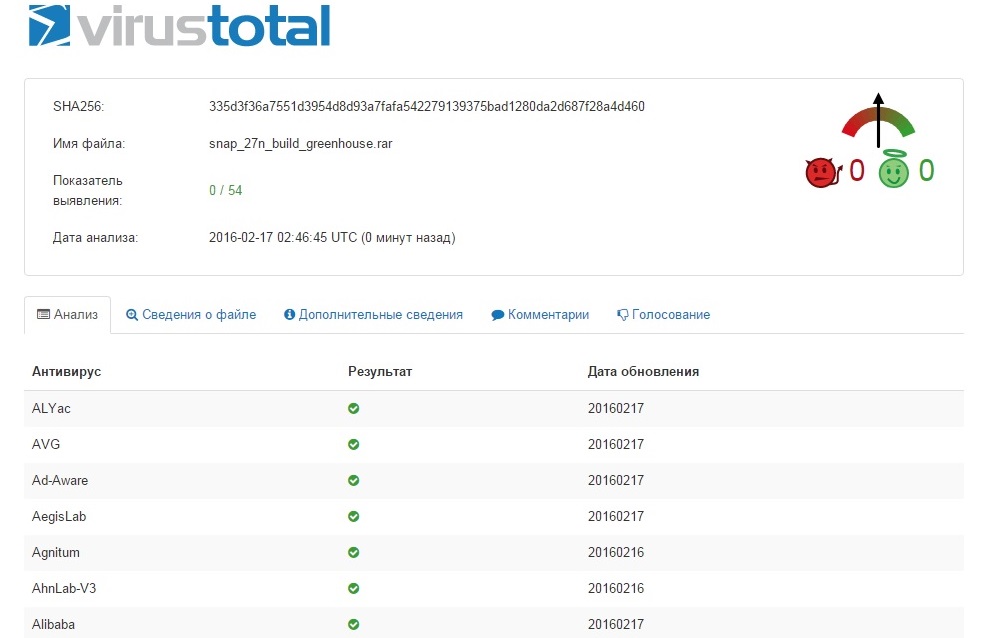
Task: Click the green checkmark in AhnLab-V3 row
Action: coord(353,588)
